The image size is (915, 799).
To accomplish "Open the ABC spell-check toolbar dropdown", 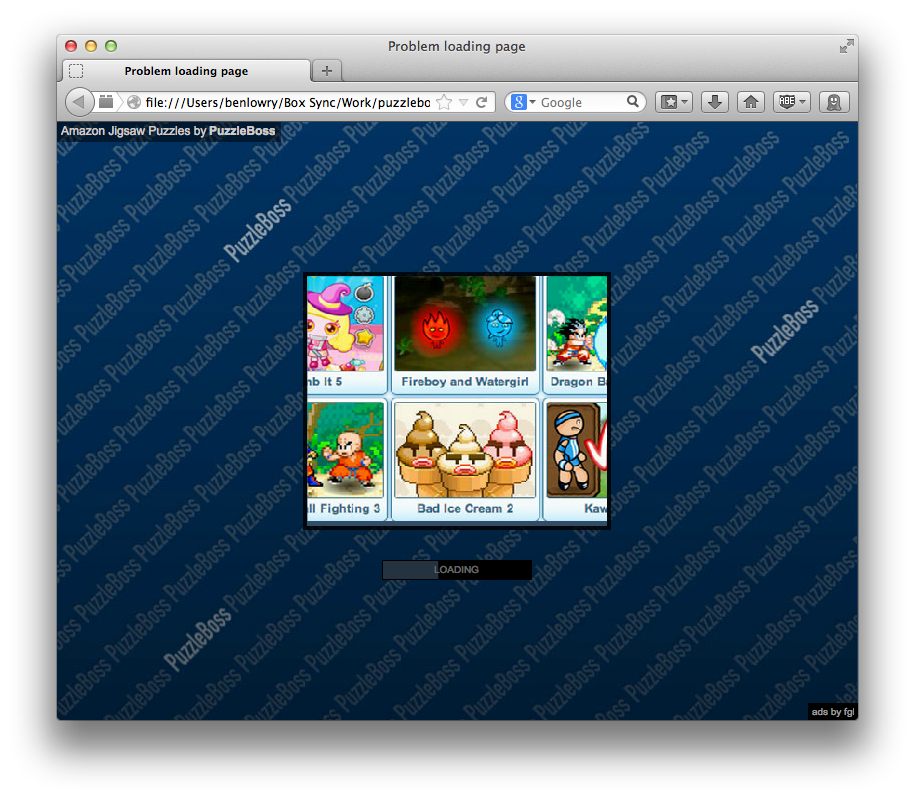I will (x=791, y=102).
